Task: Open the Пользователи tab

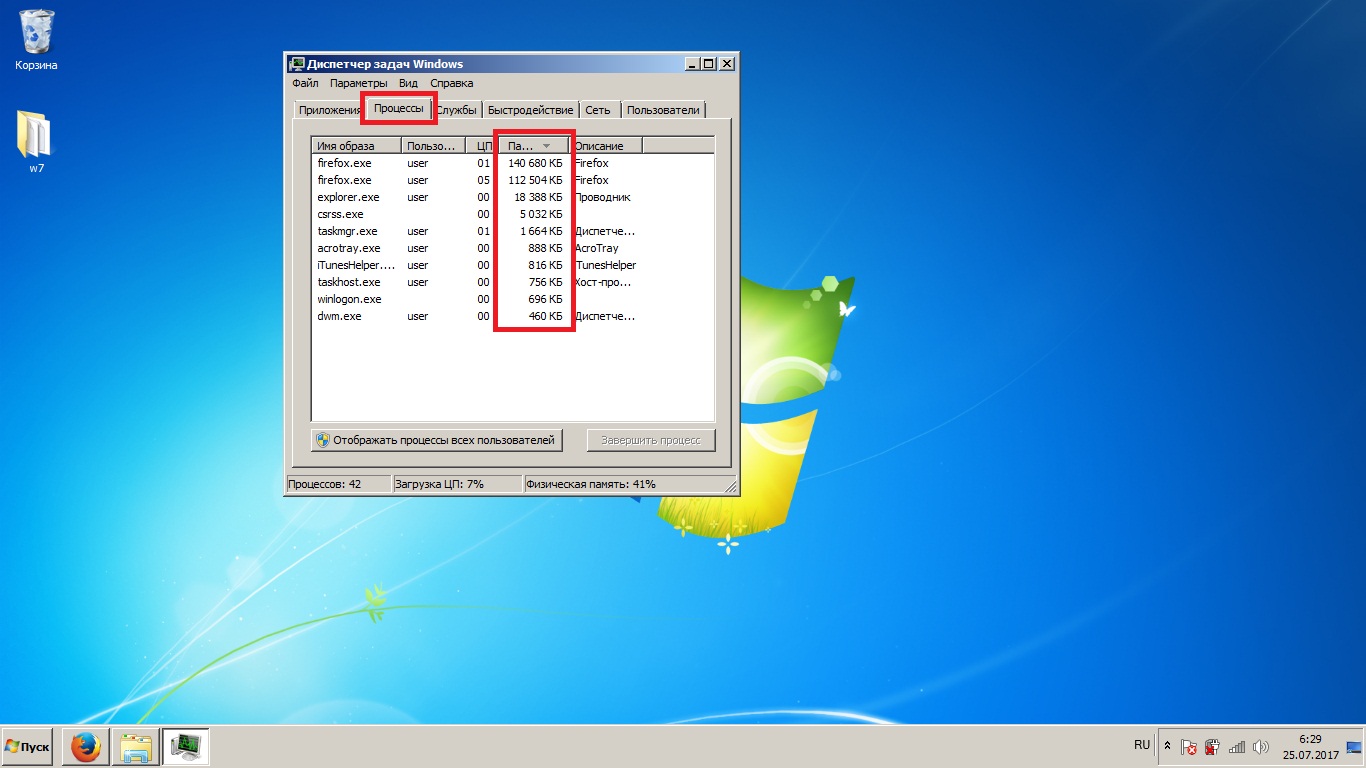Action: [663, 110]
